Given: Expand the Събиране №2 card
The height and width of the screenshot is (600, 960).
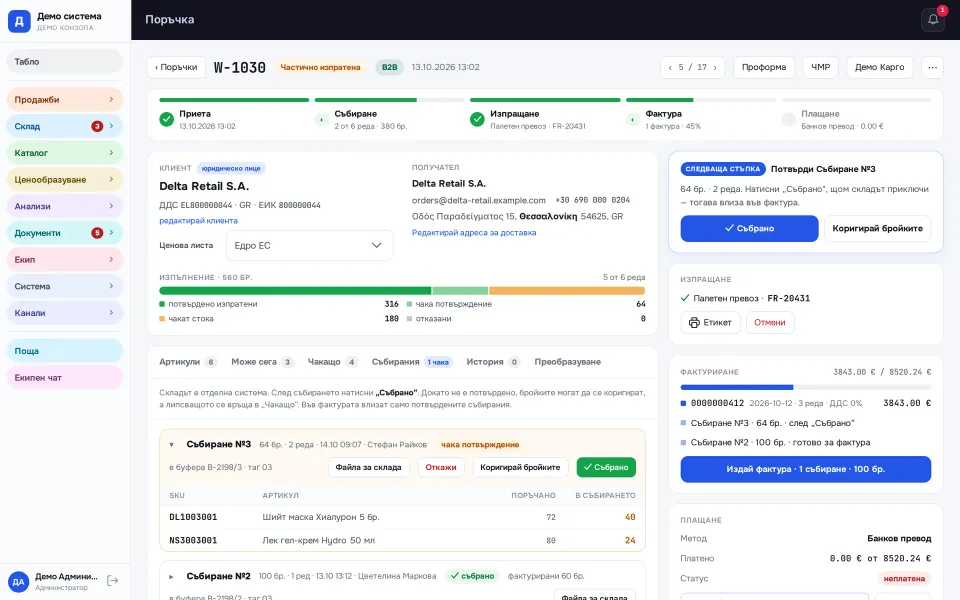Looking at the screenshot, I should tap(171, 576).
